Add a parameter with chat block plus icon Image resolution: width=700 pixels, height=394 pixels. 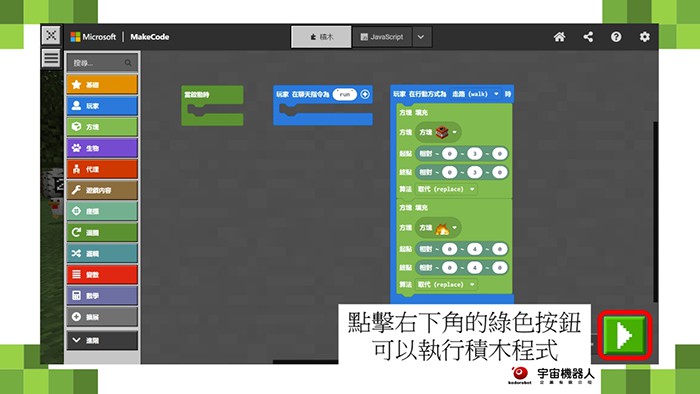[x=365, y=94]
